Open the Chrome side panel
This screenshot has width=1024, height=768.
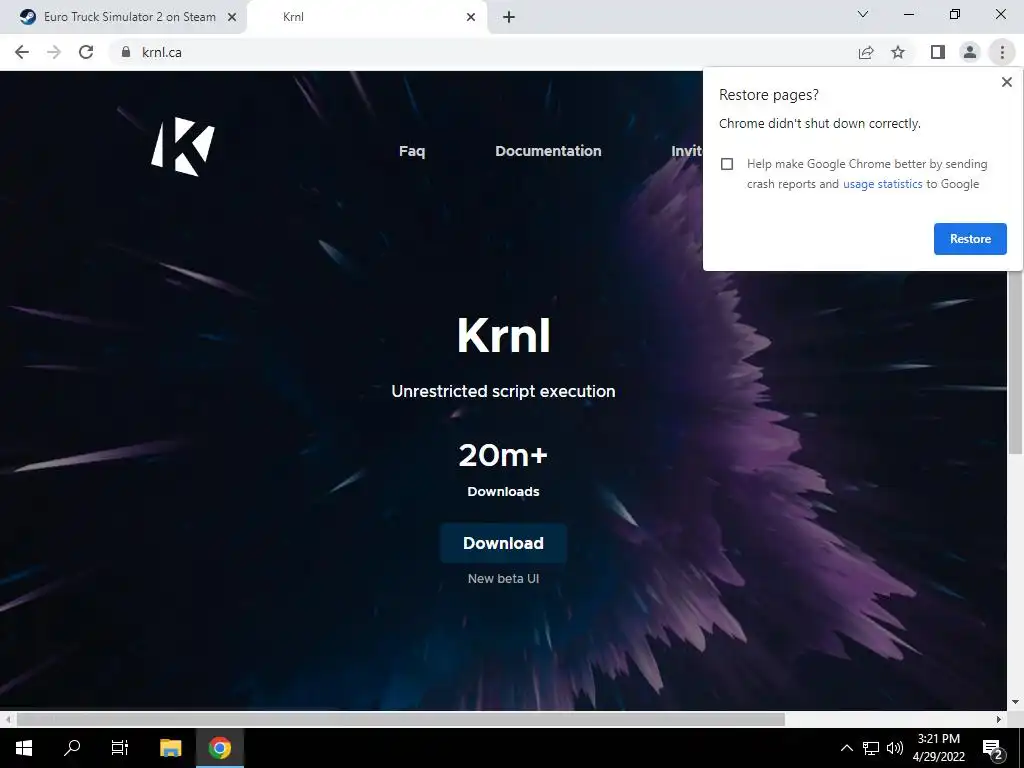click(938, 52)
